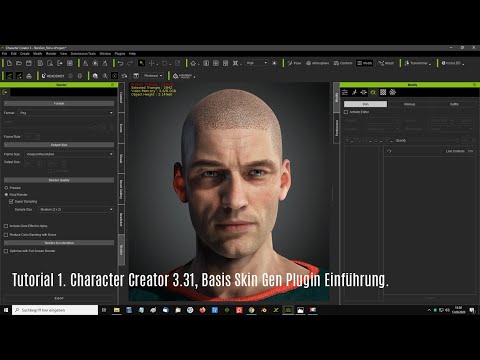Click the Undo arrow icon
This screenshot has height=360, width=480.
click(x=121, y=63)
